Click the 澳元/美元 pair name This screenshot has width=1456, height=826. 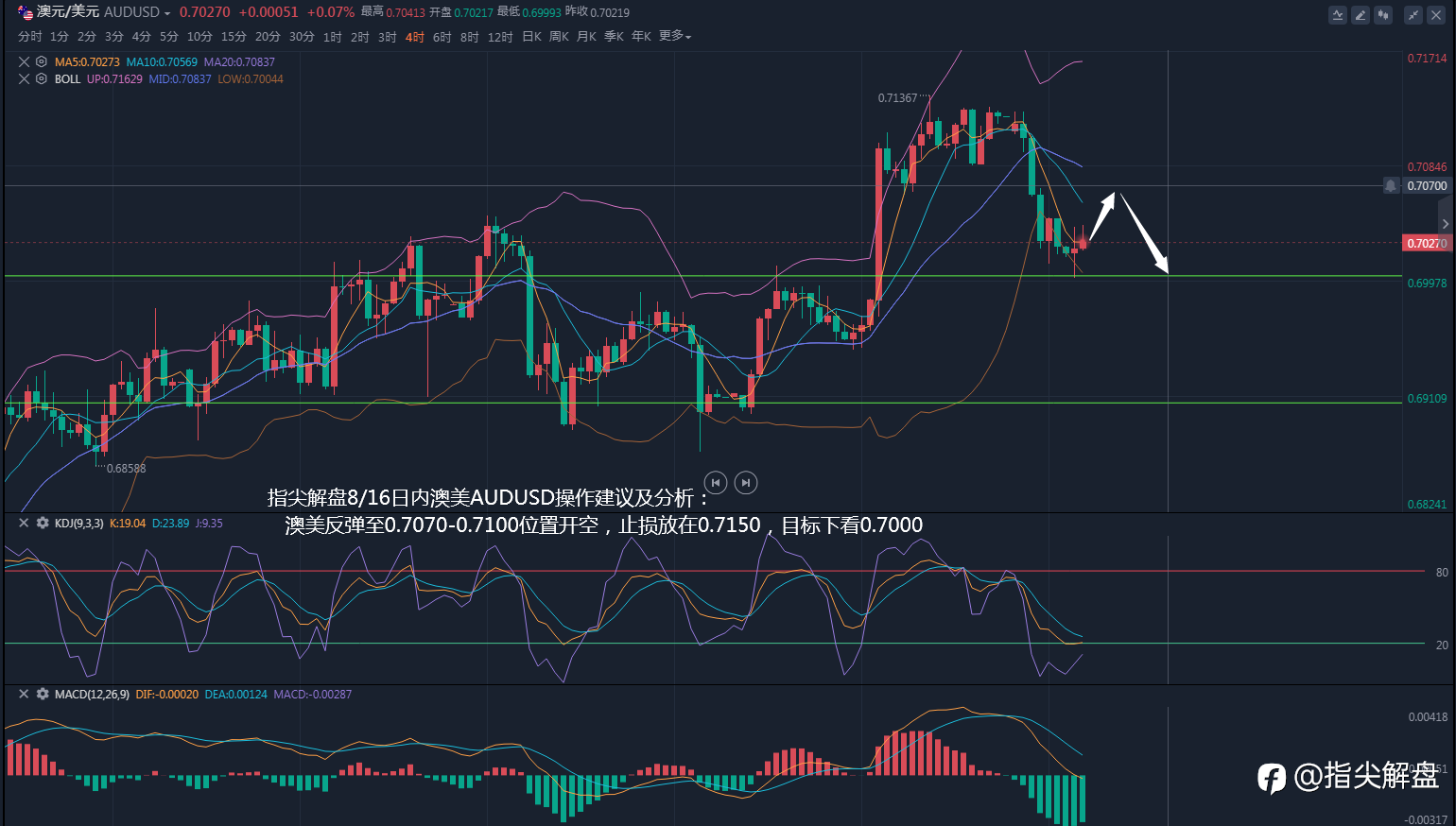pyautogui.click(x=68, y=12)
